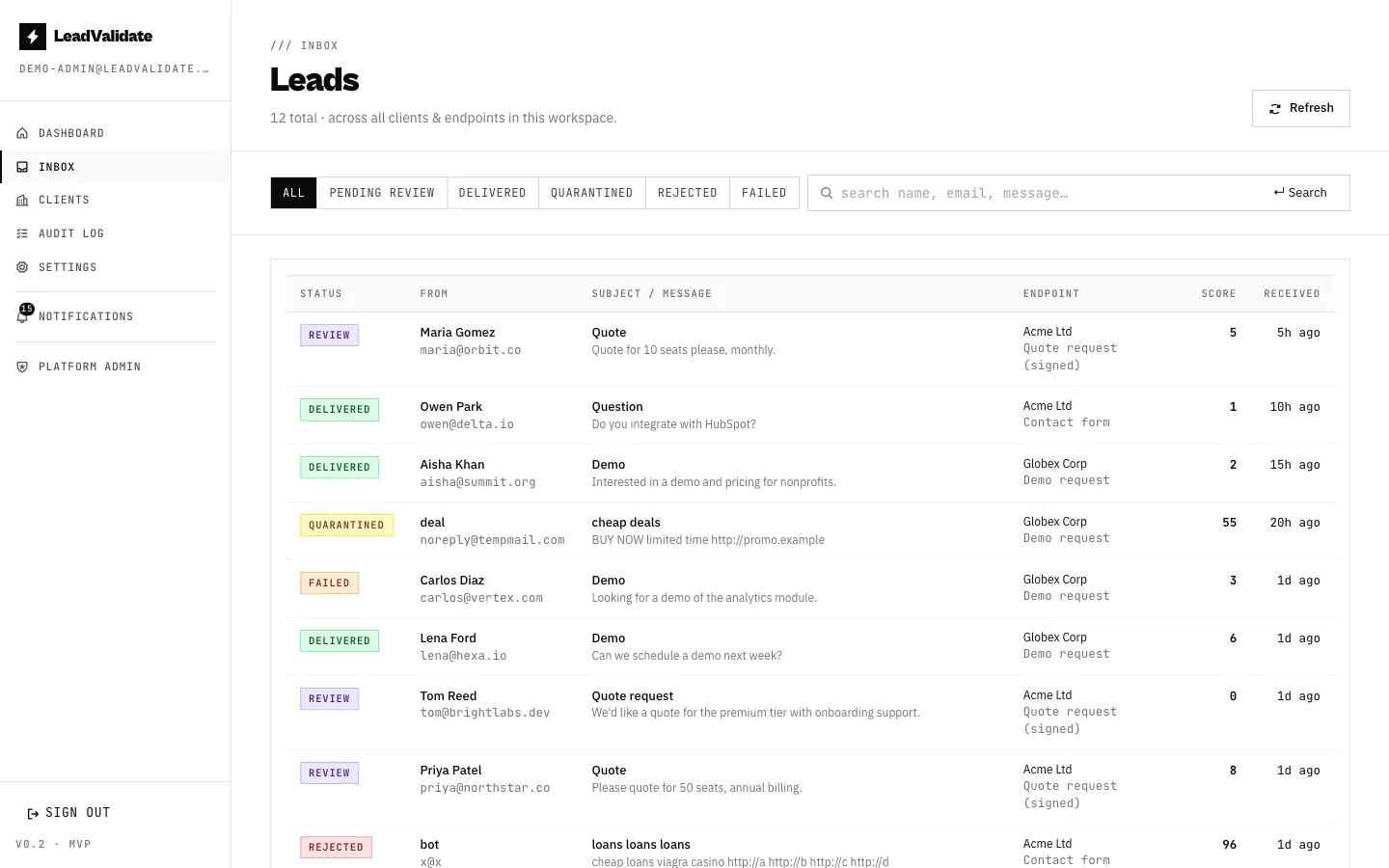Select the Failed filter tab
The image size is (1389, 868).
click(x=764, y=193)
